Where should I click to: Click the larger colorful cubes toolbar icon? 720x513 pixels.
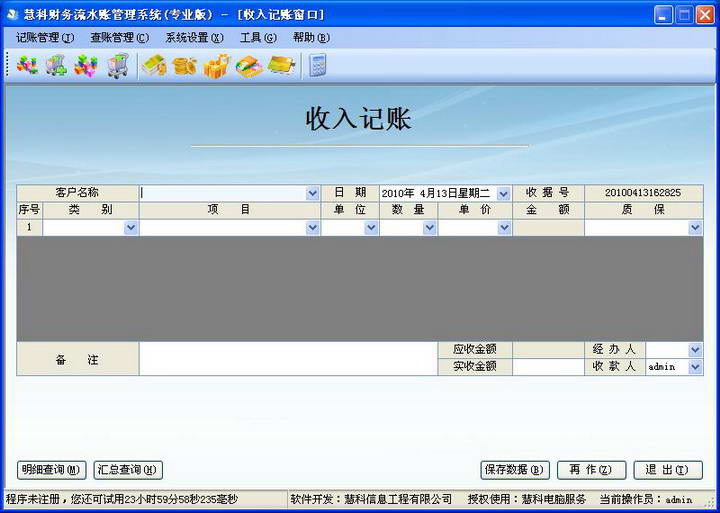86,66
